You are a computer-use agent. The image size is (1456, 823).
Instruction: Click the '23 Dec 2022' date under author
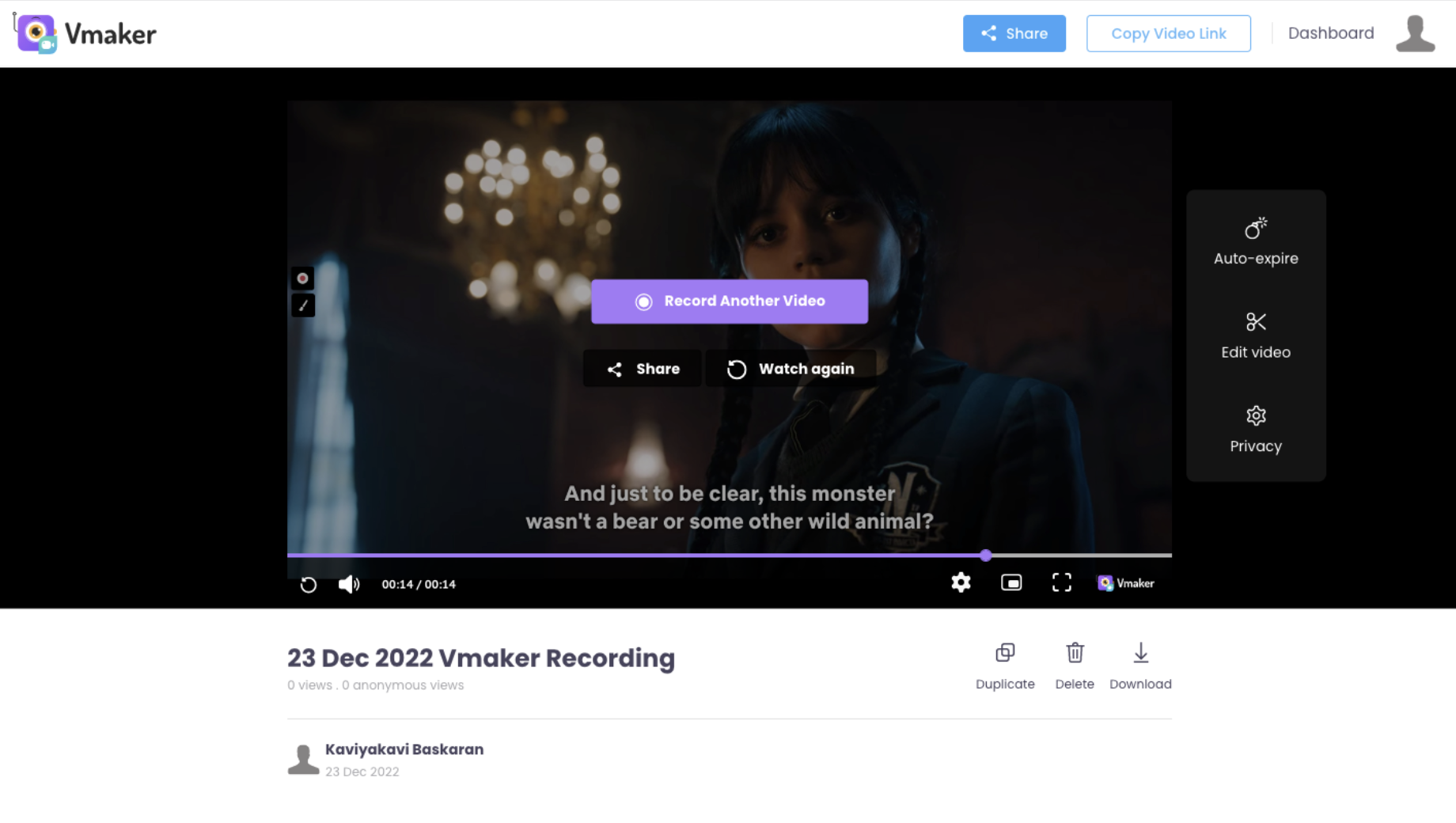362,772
